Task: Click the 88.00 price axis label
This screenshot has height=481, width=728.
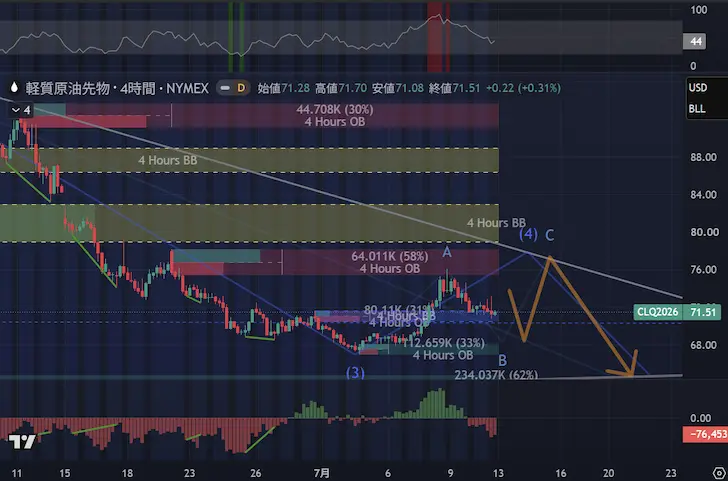Action: (x=703, y=157)
